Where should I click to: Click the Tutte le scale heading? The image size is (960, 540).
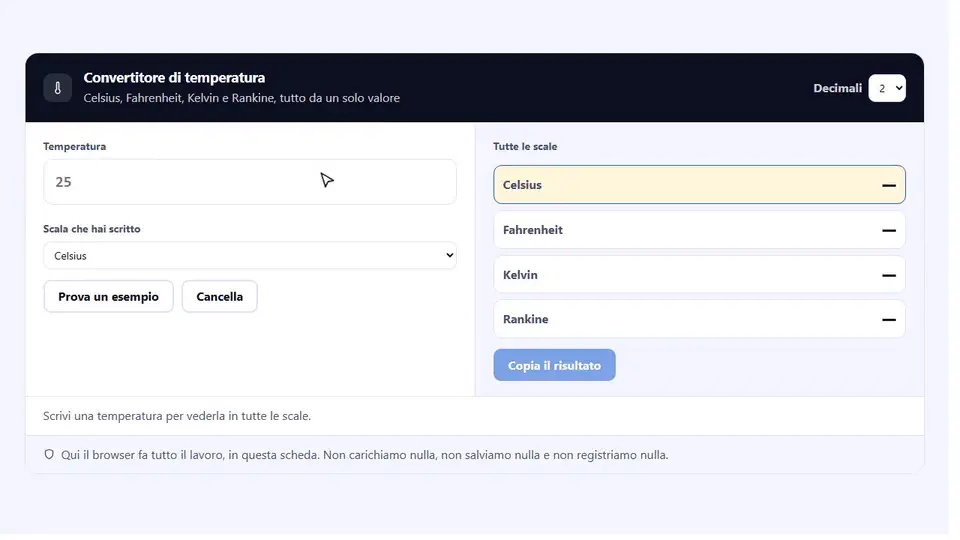(x=525, y=146)
